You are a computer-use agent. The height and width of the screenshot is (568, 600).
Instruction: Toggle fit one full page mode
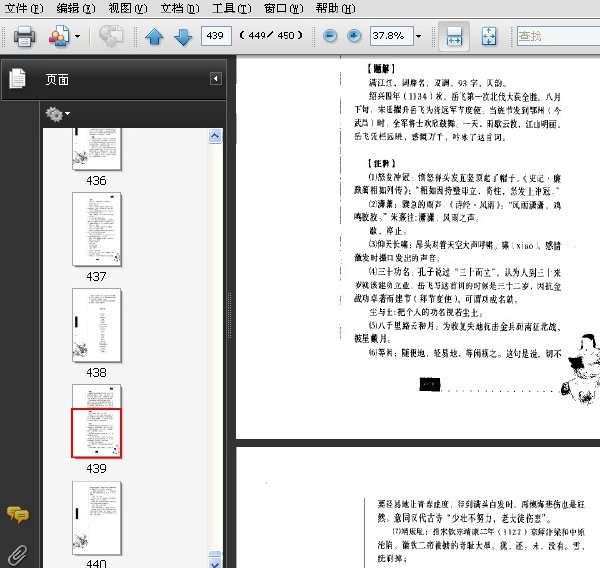click(x=489, y=36)
